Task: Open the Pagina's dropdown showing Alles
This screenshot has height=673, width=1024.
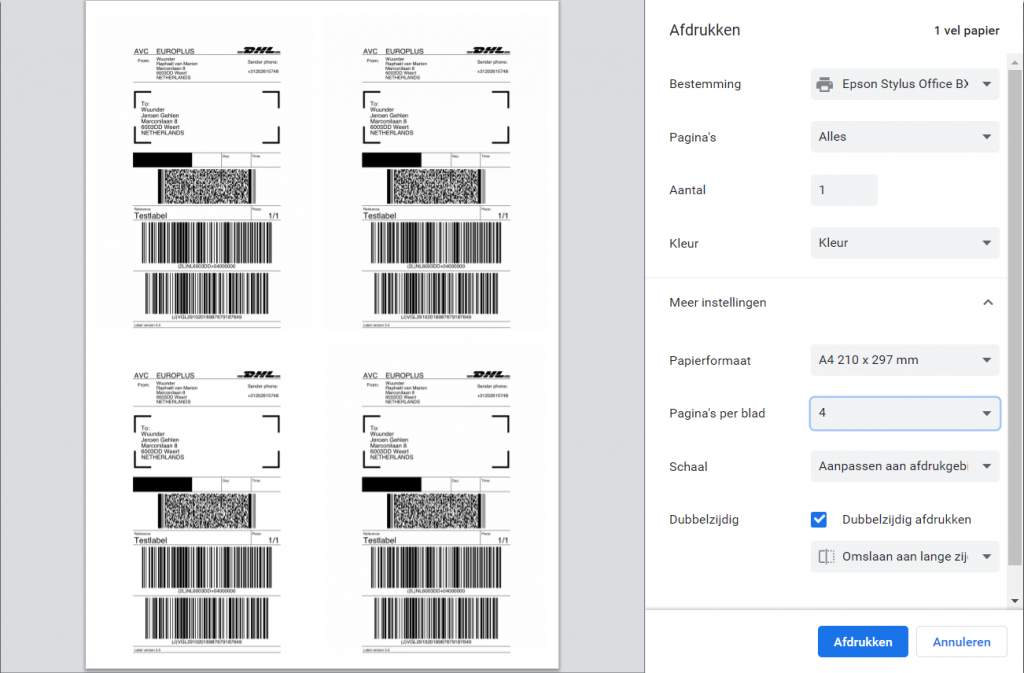Action: click(x=904, y=137)
